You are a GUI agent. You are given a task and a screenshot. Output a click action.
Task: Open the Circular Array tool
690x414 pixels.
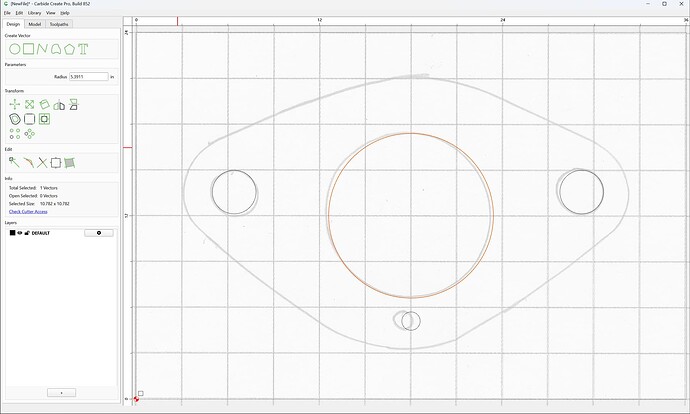coord(29,134)
